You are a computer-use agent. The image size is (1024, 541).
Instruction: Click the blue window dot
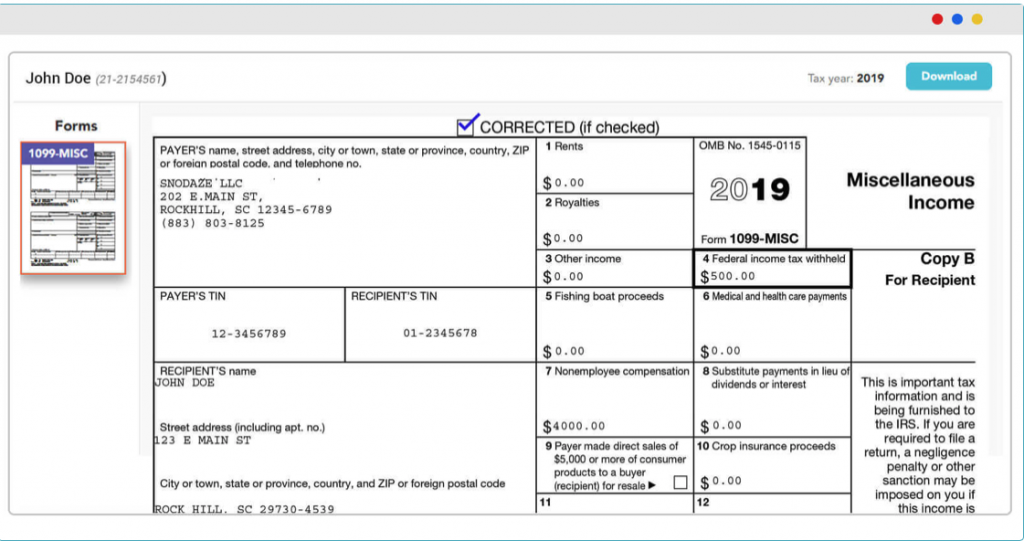[x=957, y=19]
